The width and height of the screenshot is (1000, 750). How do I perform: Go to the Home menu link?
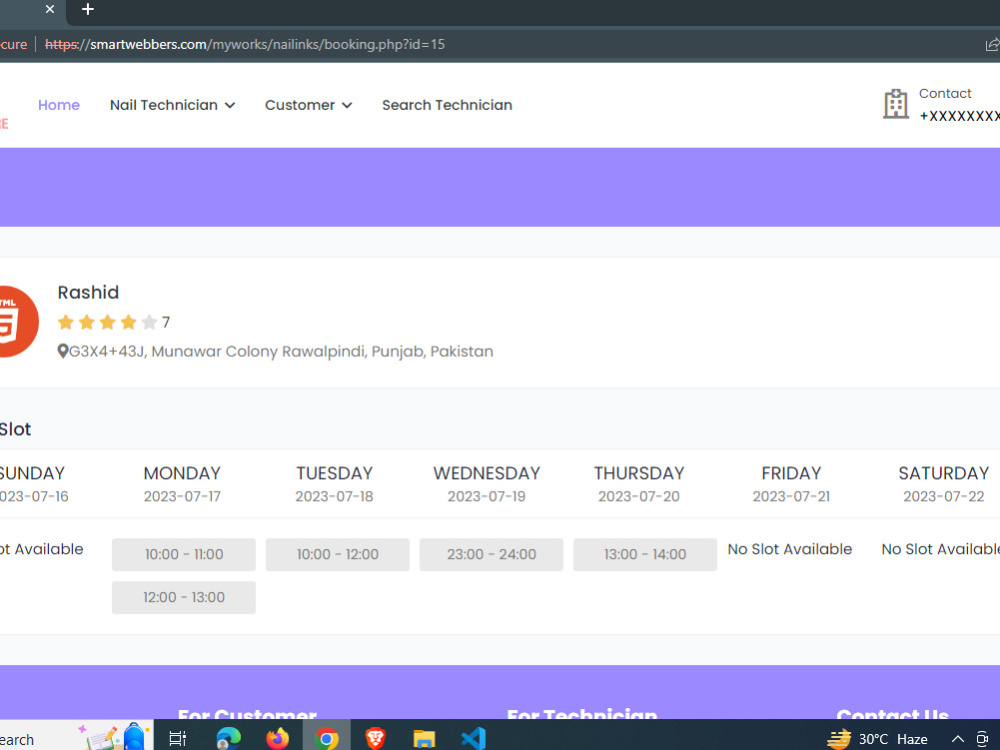click(x=59, y=105)
